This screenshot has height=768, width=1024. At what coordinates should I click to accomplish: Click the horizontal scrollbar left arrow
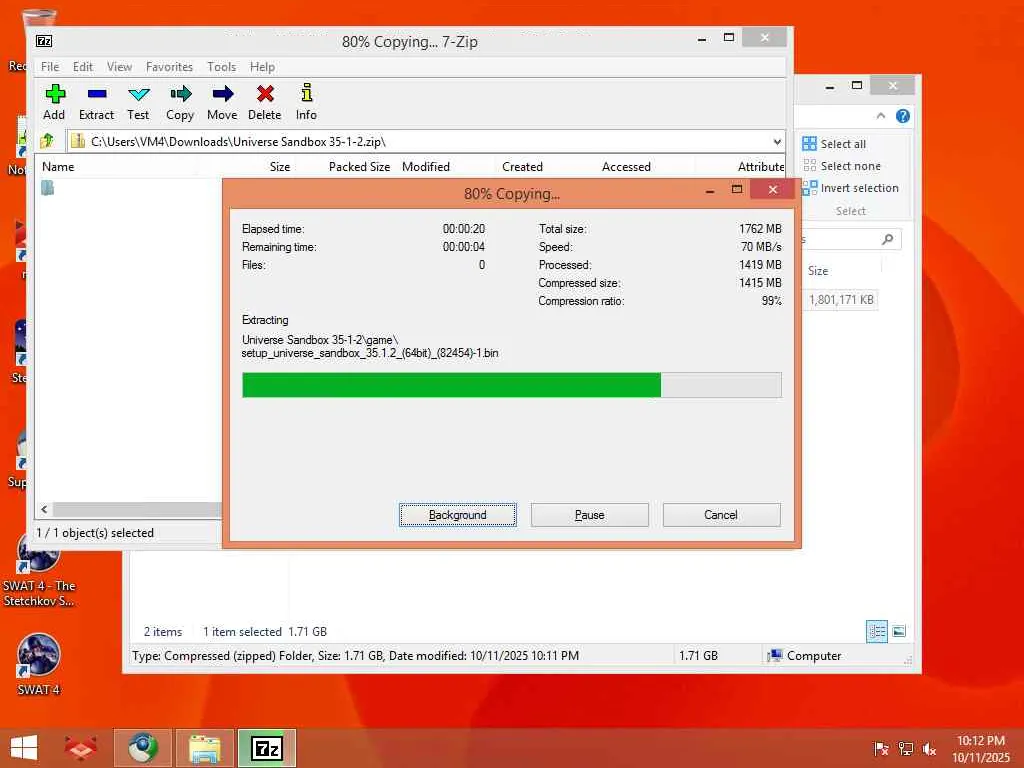point(44,509)
